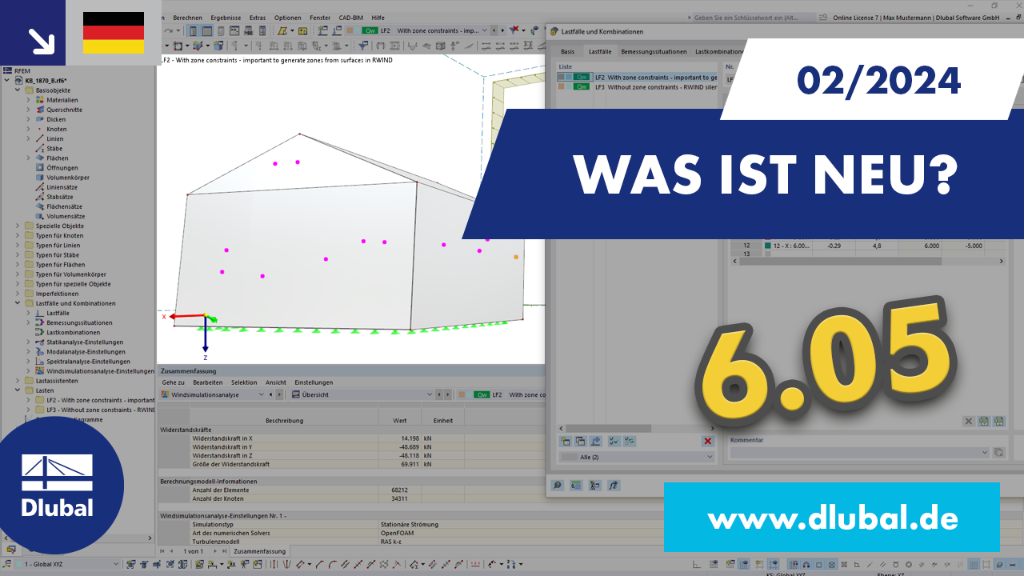Open the Ergebnisse menu

tap(225, 18)
